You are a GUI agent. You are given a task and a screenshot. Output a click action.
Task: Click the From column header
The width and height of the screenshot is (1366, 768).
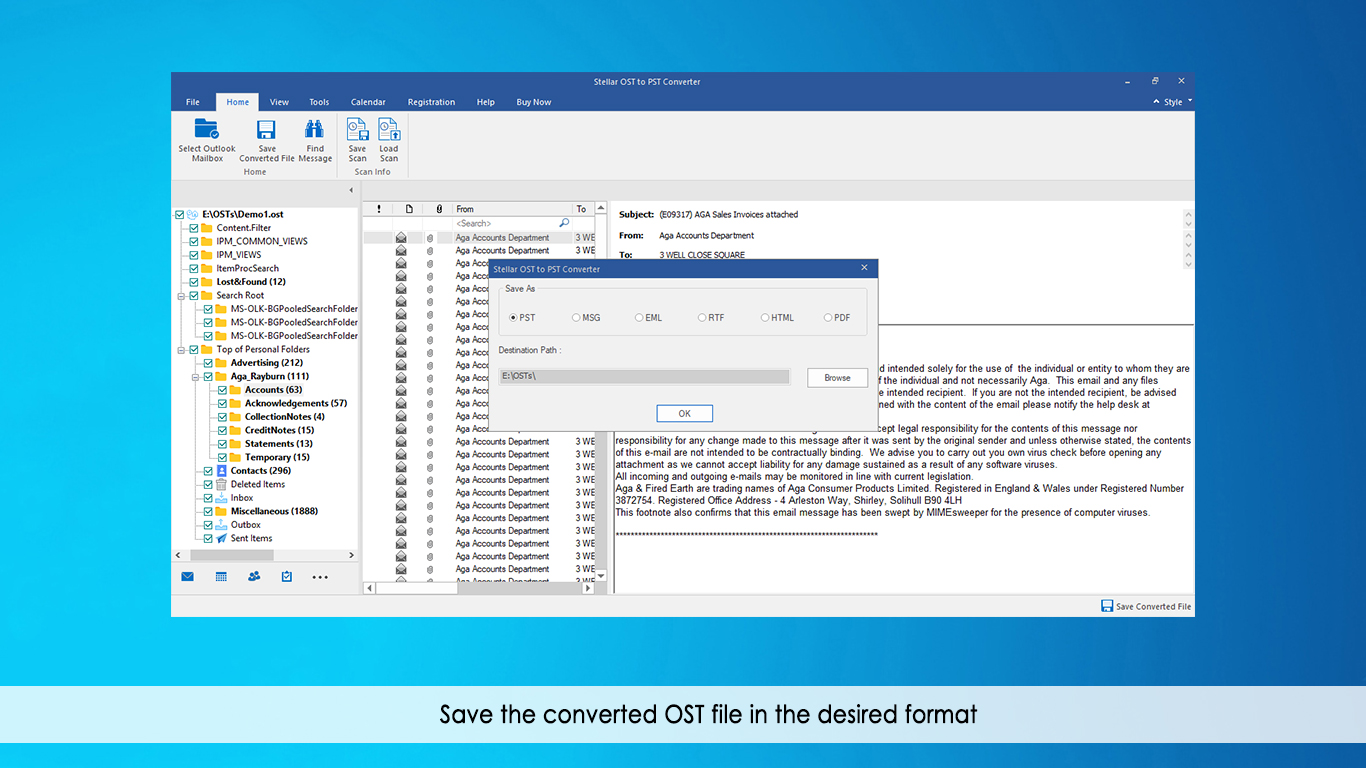(x=512, y=209)
